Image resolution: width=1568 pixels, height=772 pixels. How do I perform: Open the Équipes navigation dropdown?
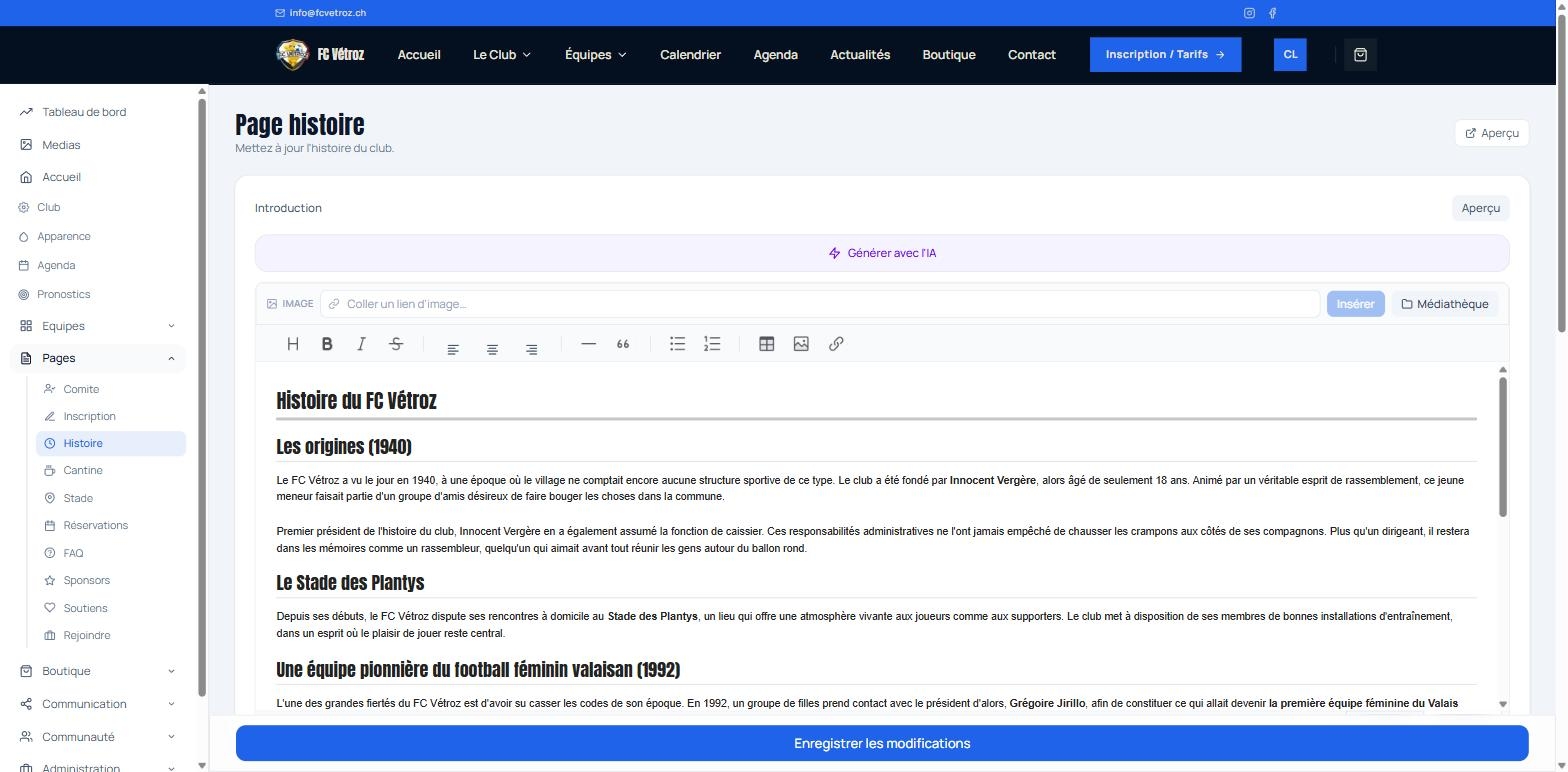[x=596, y=55]
